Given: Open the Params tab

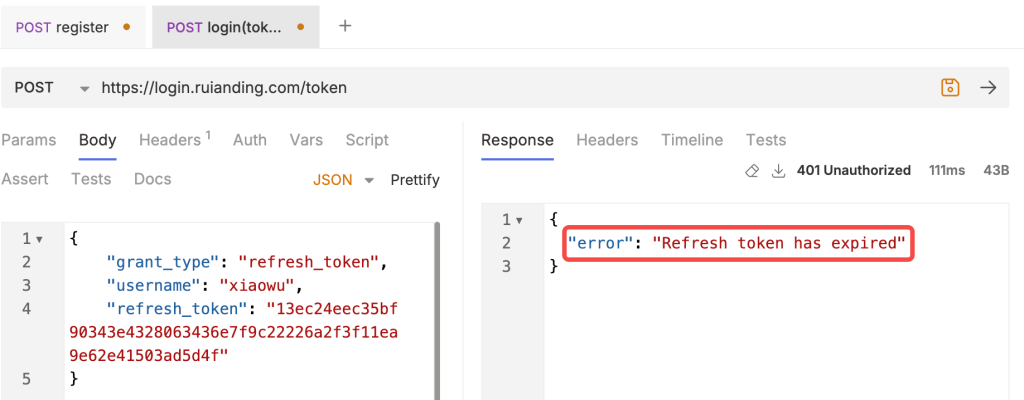Looking at the screenshot, I should coord(28,140).
